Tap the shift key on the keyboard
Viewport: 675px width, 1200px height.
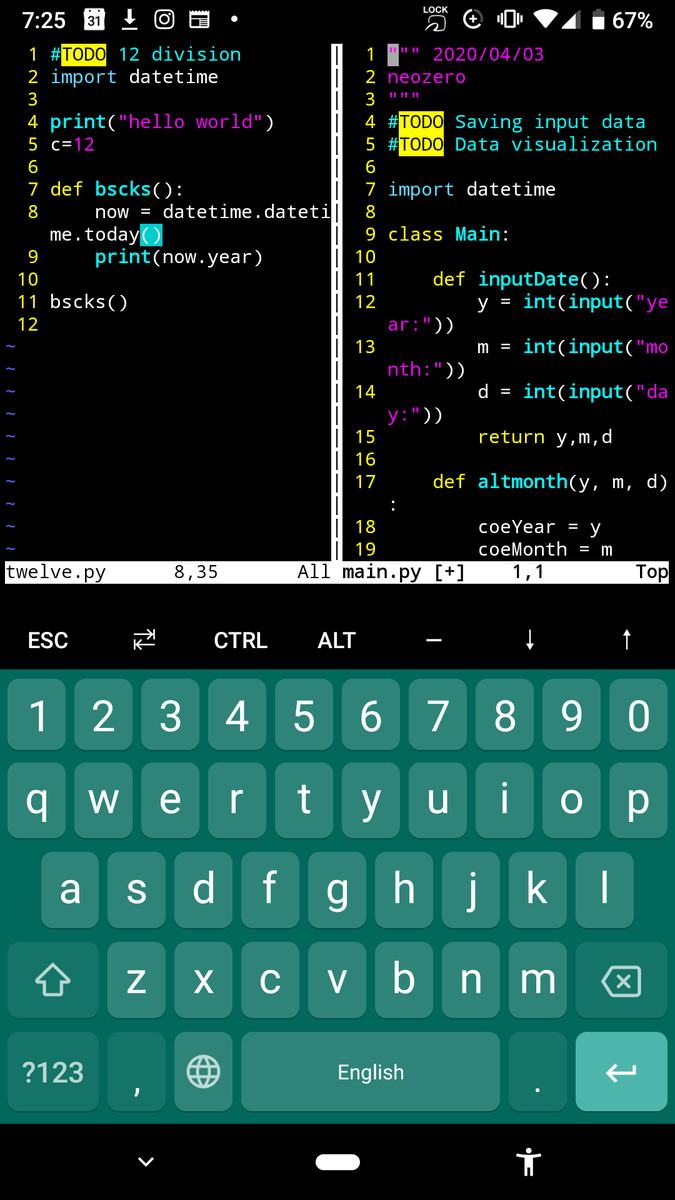53,981
